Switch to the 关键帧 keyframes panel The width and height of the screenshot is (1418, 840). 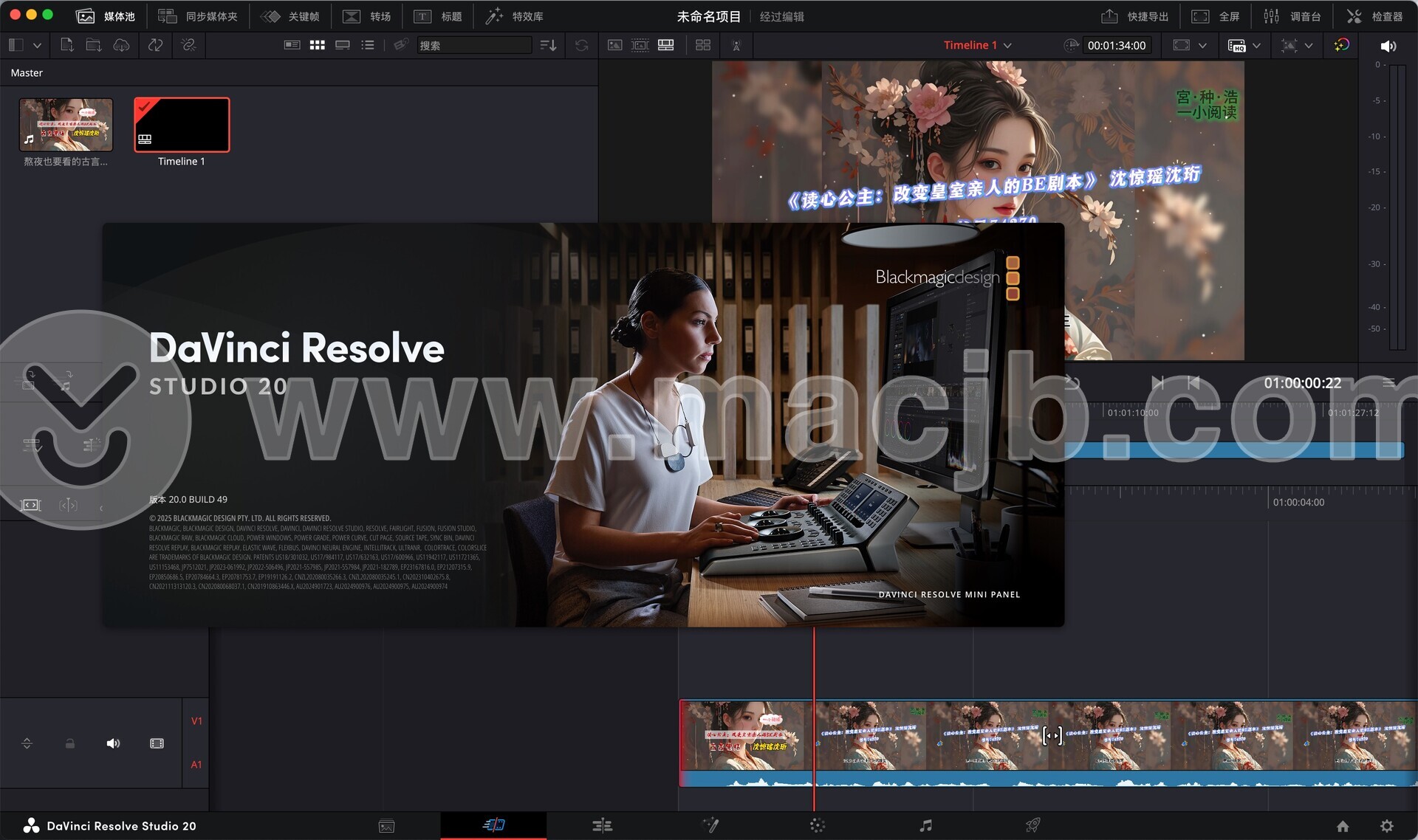pos(290,16)
